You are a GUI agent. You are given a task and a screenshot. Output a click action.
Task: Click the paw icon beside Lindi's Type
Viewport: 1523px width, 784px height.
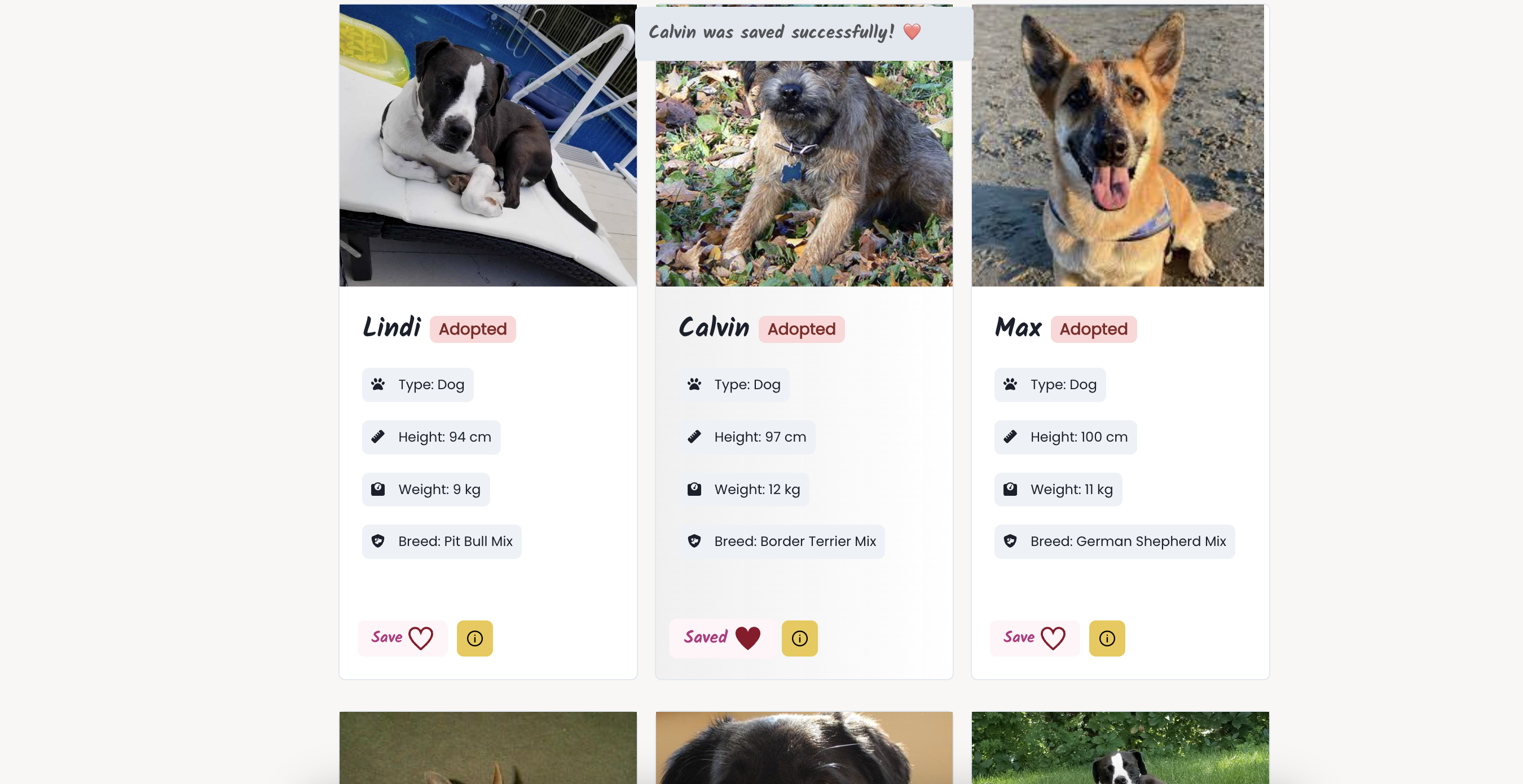coord(378,385)
